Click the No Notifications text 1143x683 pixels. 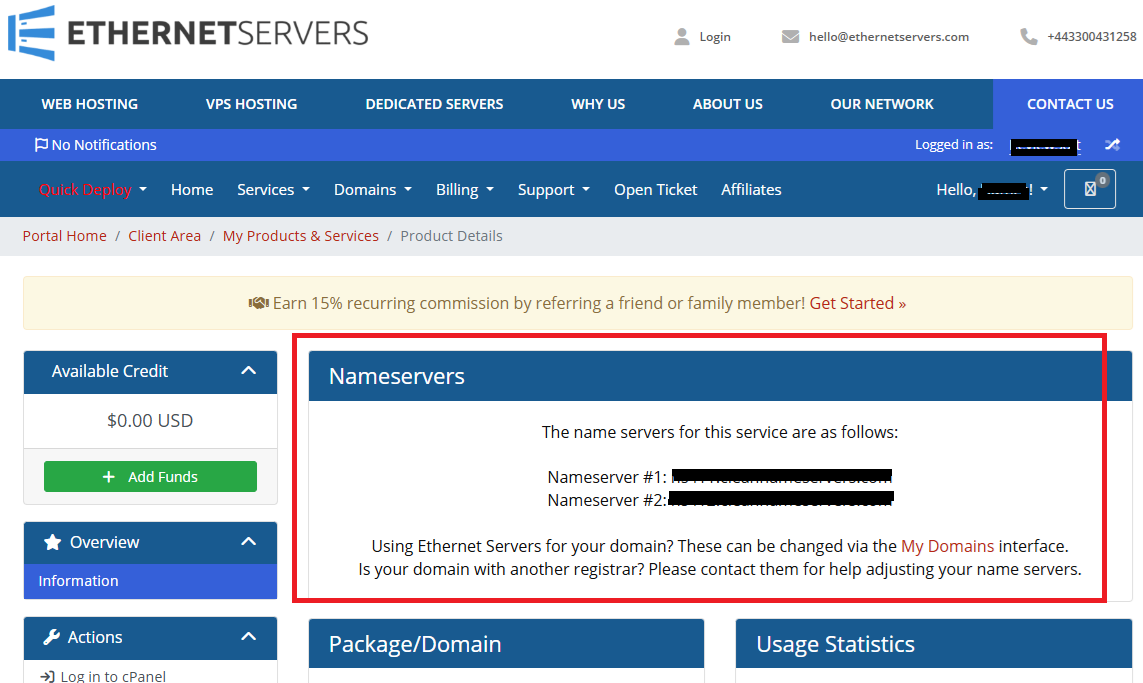point(104,144)
